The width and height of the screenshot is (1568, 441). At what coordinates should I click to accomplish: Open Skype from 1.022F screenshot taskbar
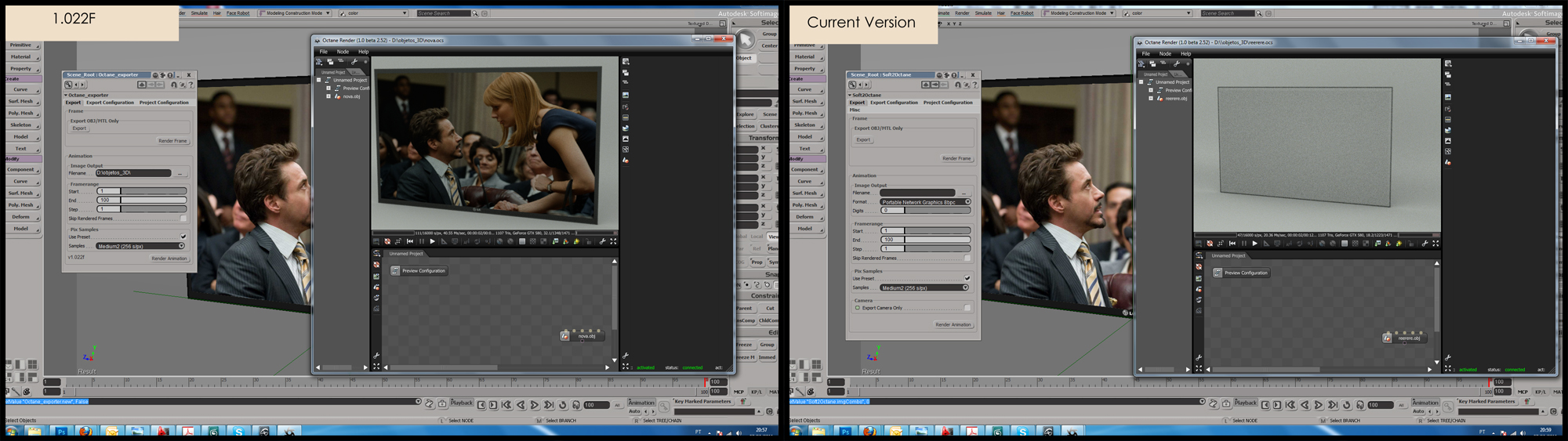coord(238,432)
